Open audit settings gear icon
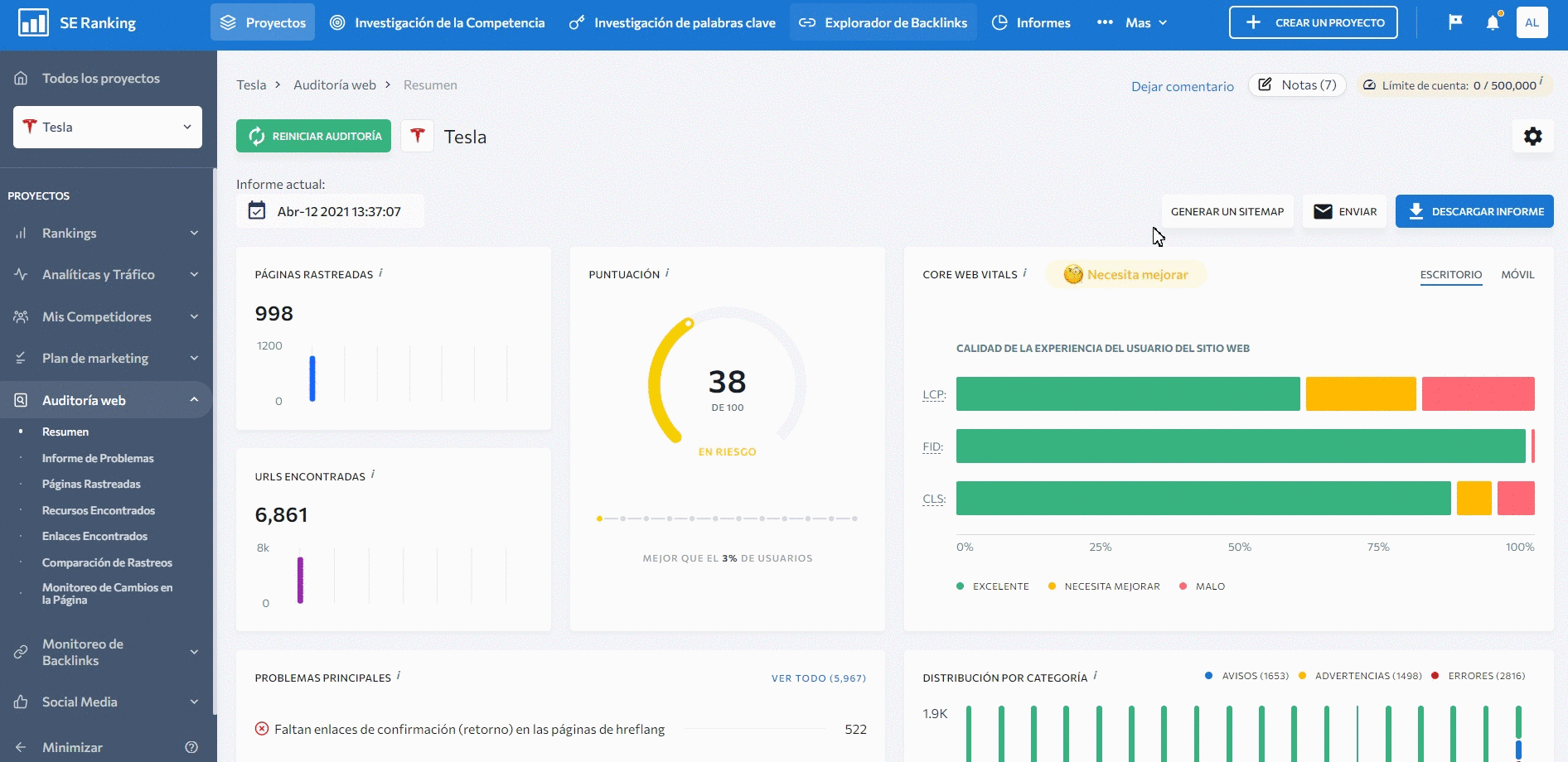1568x762 pixels. 1533,136
